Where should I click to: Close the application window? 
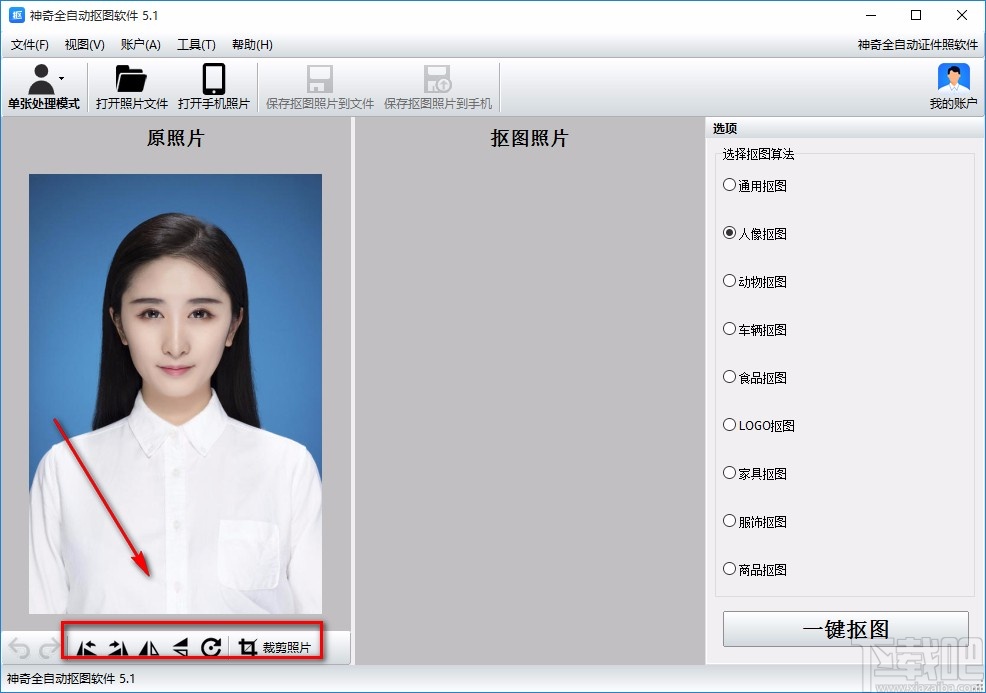[x=961, y=15]
